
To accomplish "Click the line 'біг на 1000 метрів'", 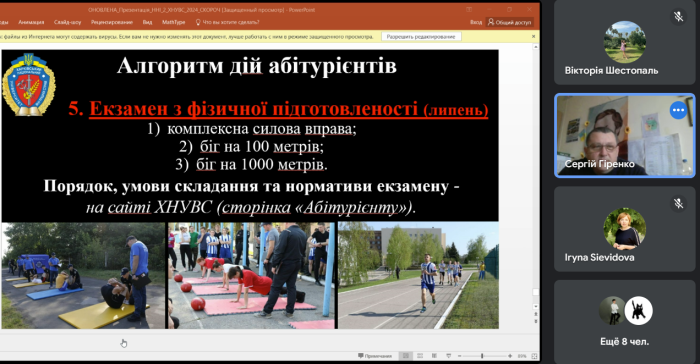I will [x=262, y=164].
